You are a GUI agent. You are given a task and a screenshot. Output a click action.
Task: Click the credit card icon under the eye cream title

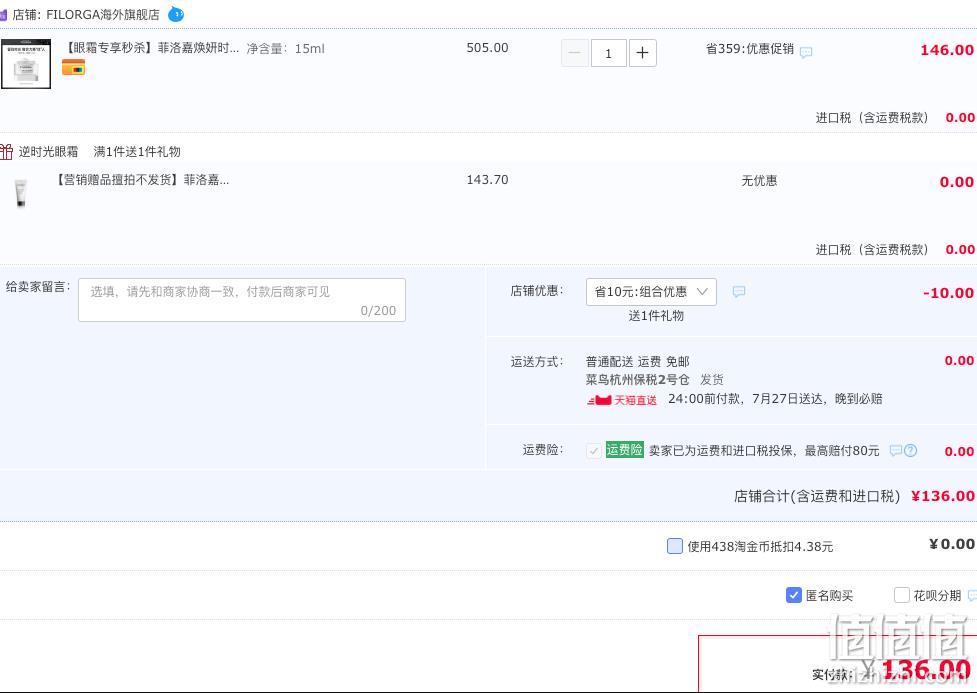74,67
